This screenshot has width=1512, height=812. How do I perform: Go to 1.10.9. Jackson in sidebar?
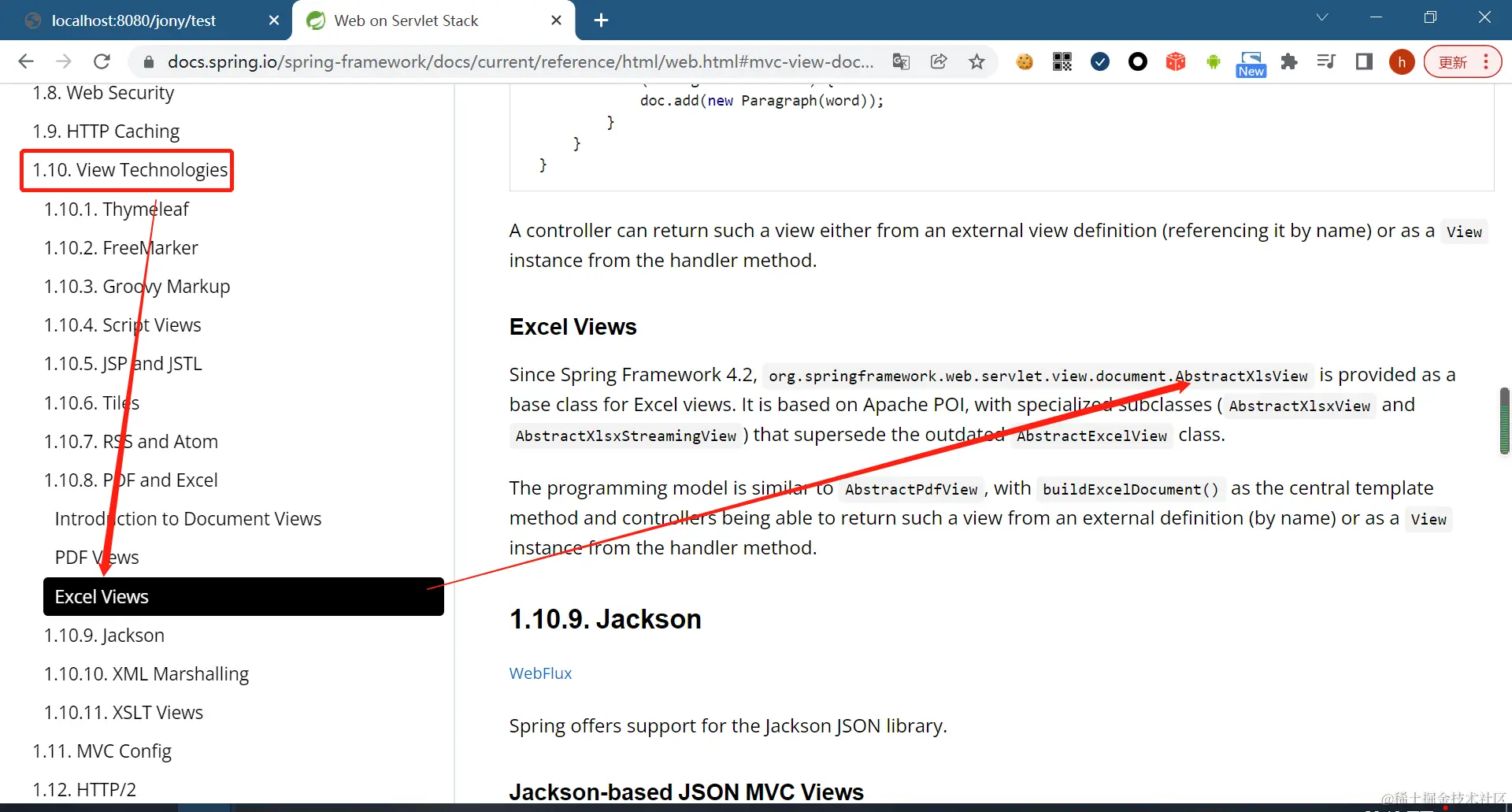104,636
